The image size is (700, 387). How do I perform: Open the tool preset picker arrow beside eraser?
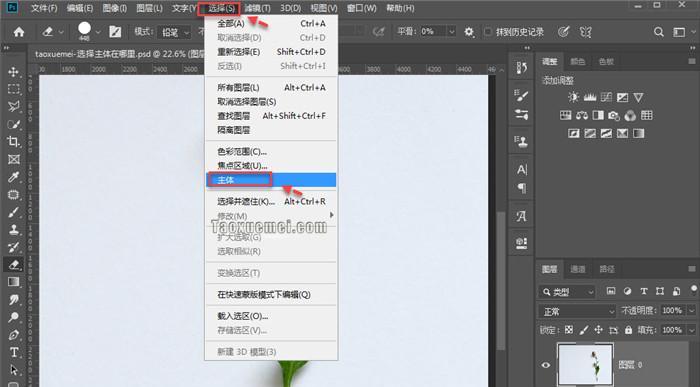click(61, 32)
